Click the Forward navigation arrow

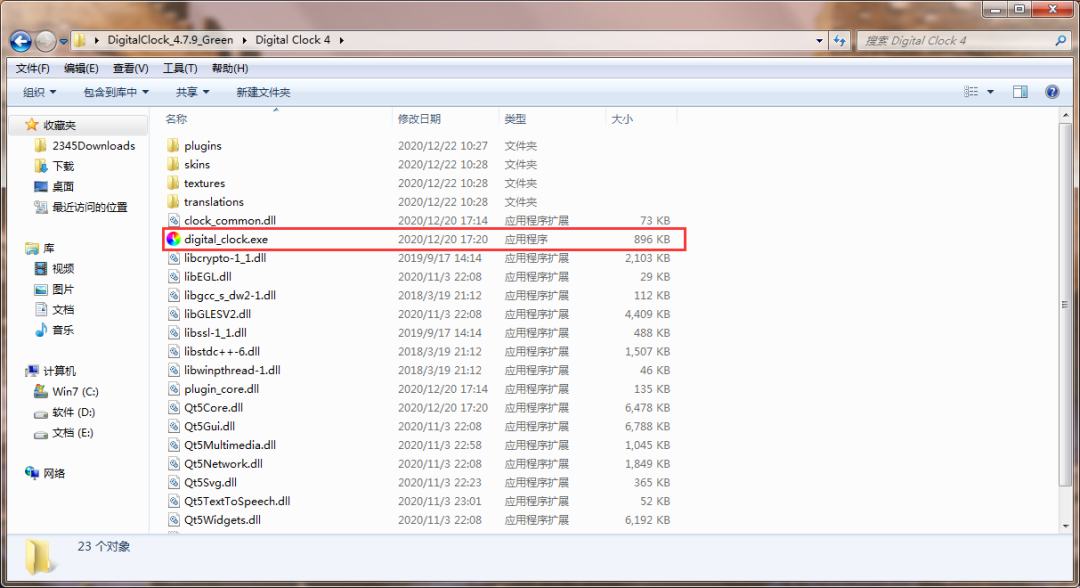pos(45,41)
